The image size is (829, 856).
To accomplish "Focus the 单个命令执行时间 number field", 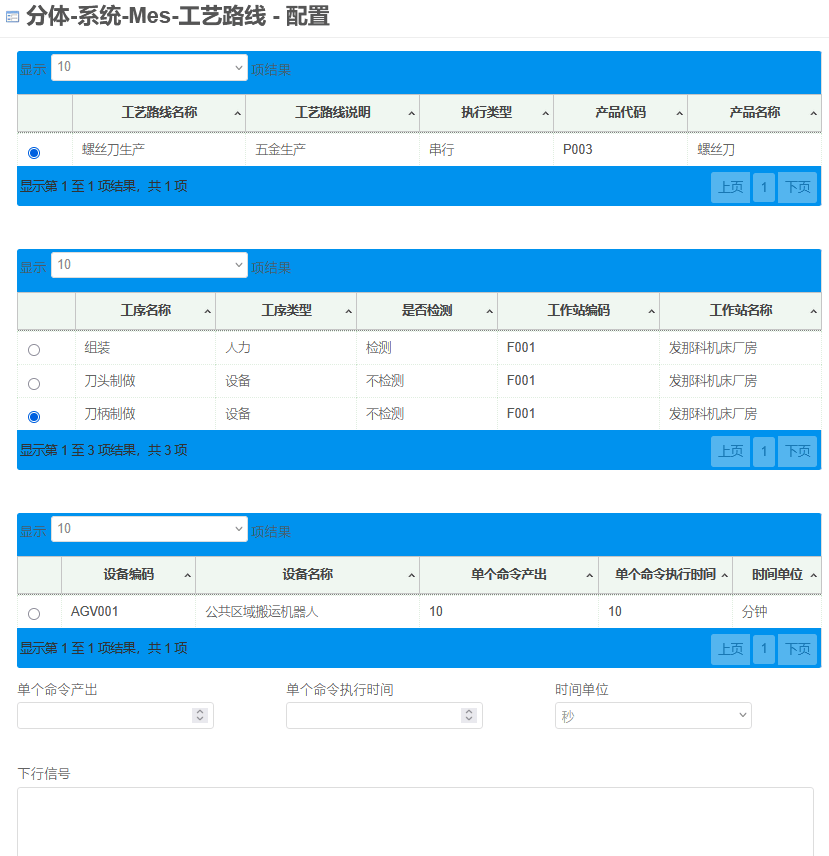I will point(384,716).
